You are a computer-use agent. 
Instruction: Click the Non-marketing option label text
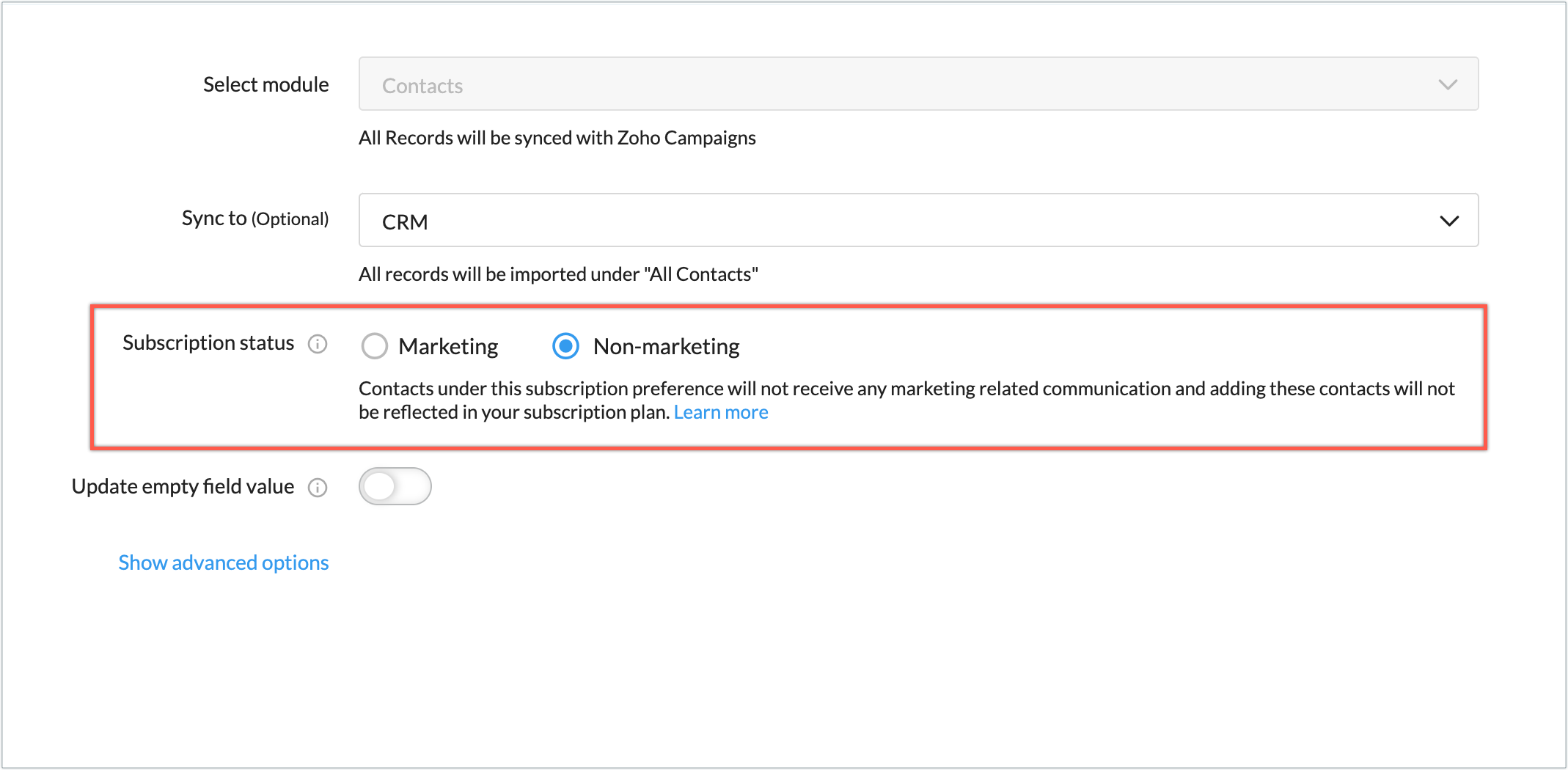click(666, 346)
